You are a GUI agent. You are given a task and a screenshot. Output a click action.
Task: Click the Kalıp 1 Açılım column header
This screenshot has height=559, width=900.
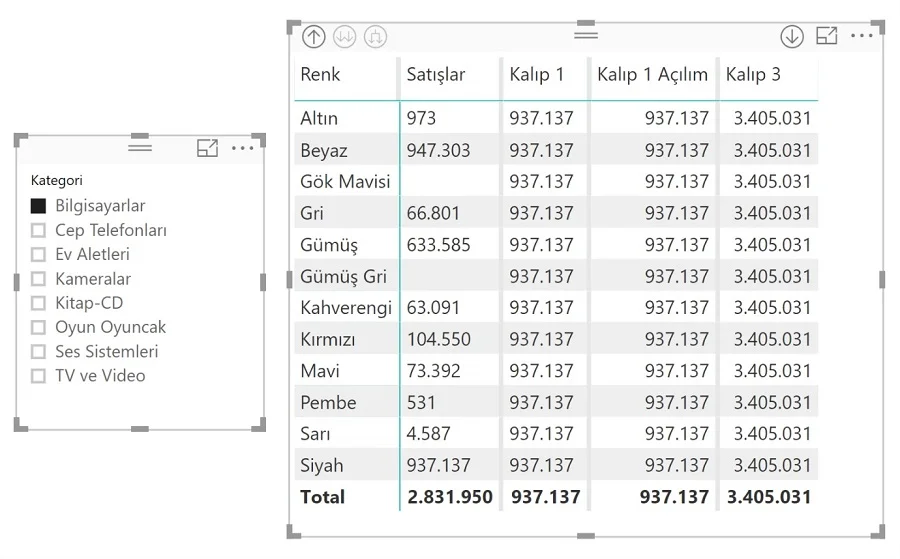[x=652, y=75]
